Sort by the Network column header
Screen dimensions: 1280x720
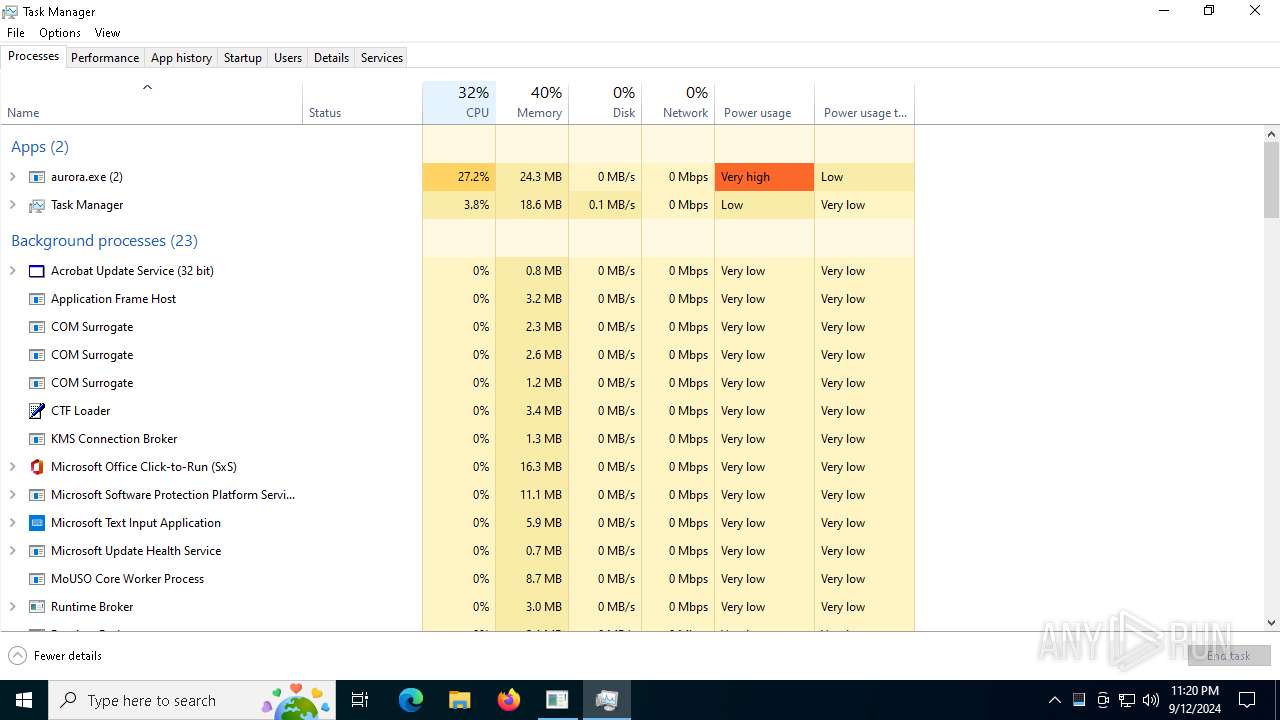tap(678, 102)
